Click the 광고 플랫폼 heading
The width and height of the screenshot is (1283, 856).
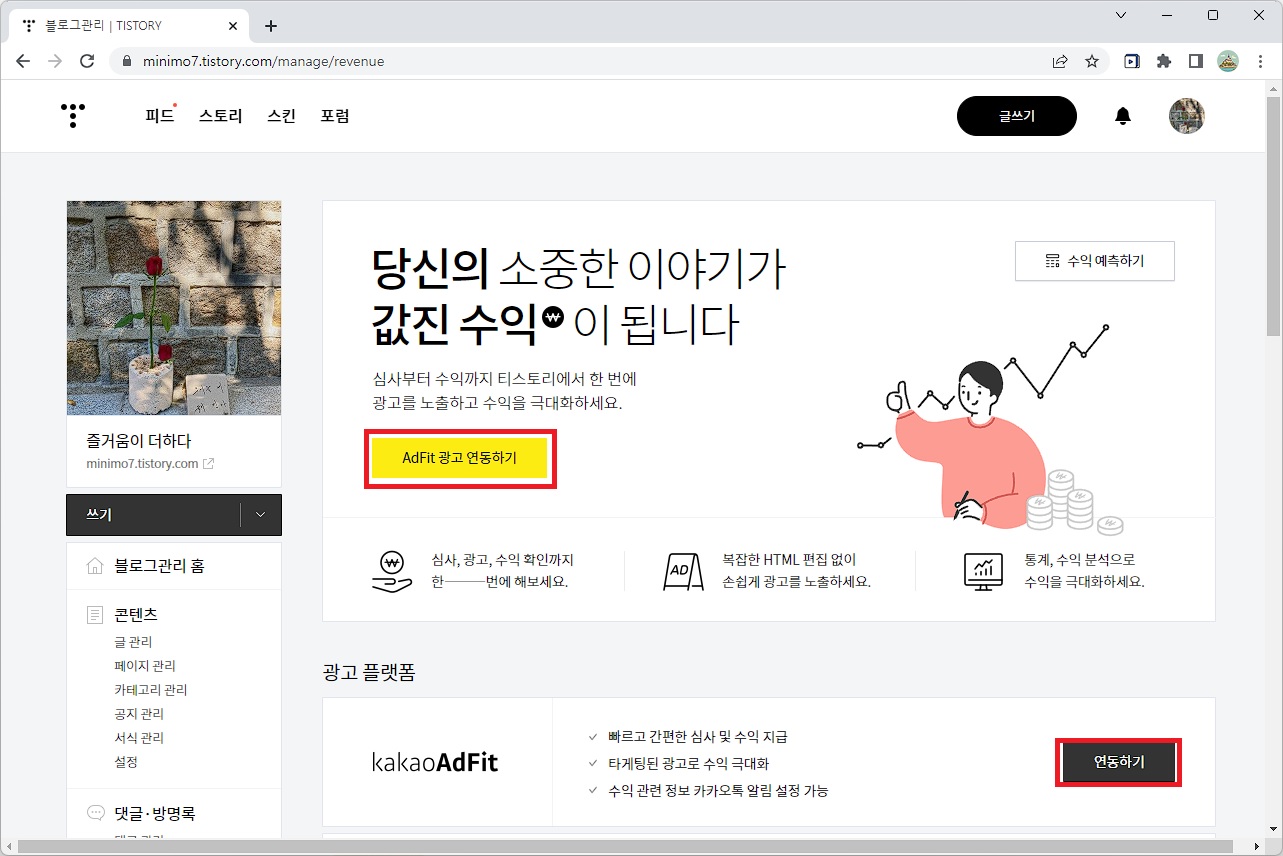pyautogui.click(x=369, y=672)
